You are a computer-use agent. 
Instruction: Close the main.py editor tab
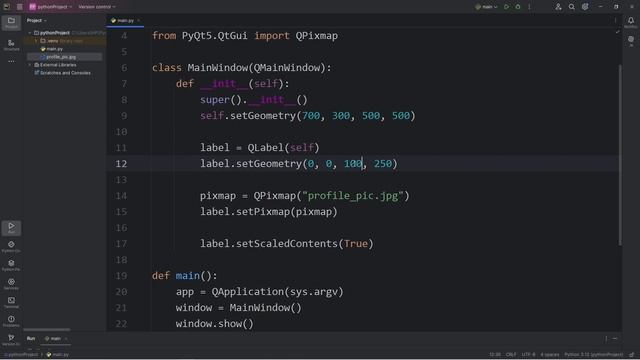[x=139, y=20]
